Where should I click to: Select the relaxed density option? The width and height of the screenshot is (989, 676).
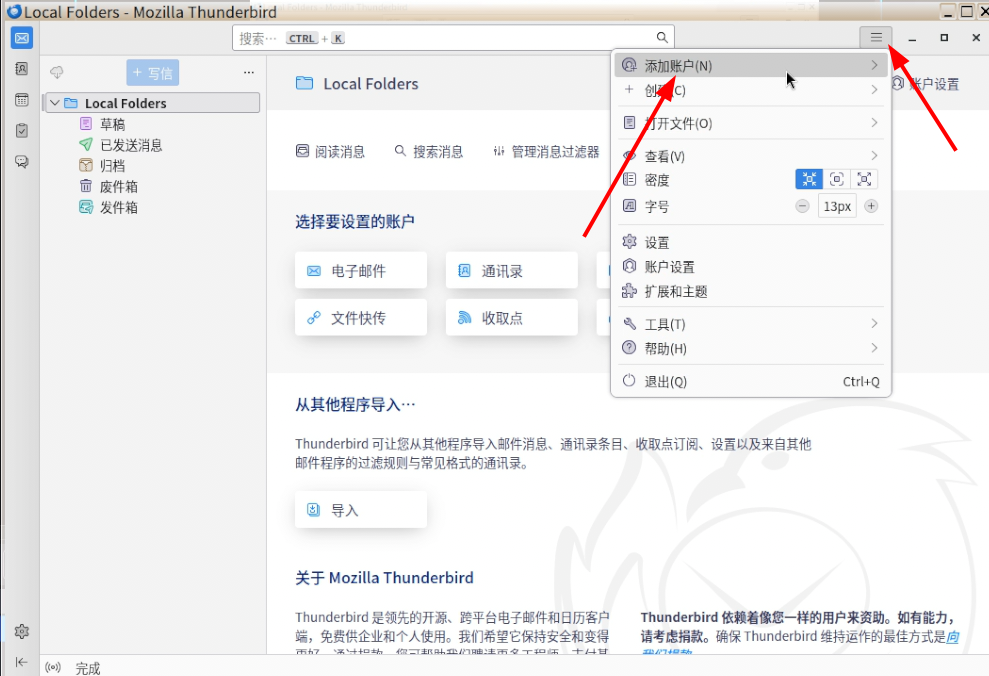point(864,179)
